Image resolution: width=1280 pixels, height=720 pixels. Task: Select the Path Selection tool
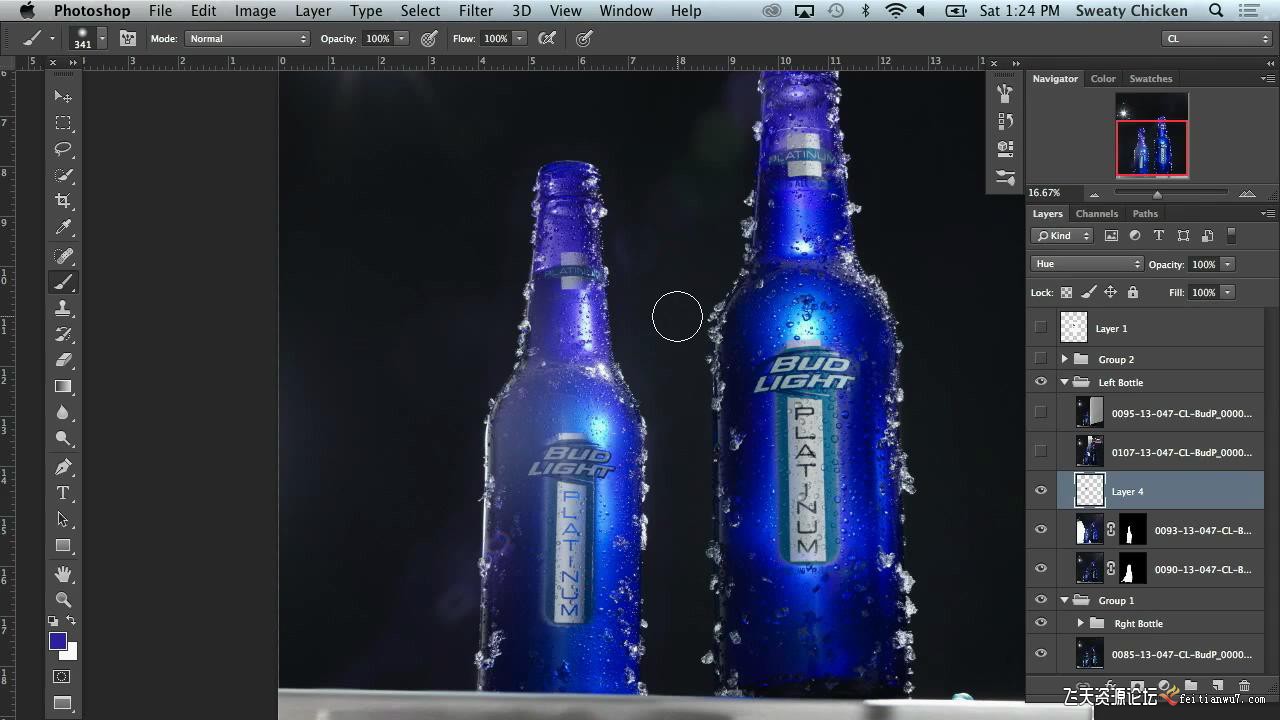pos(63,519)
